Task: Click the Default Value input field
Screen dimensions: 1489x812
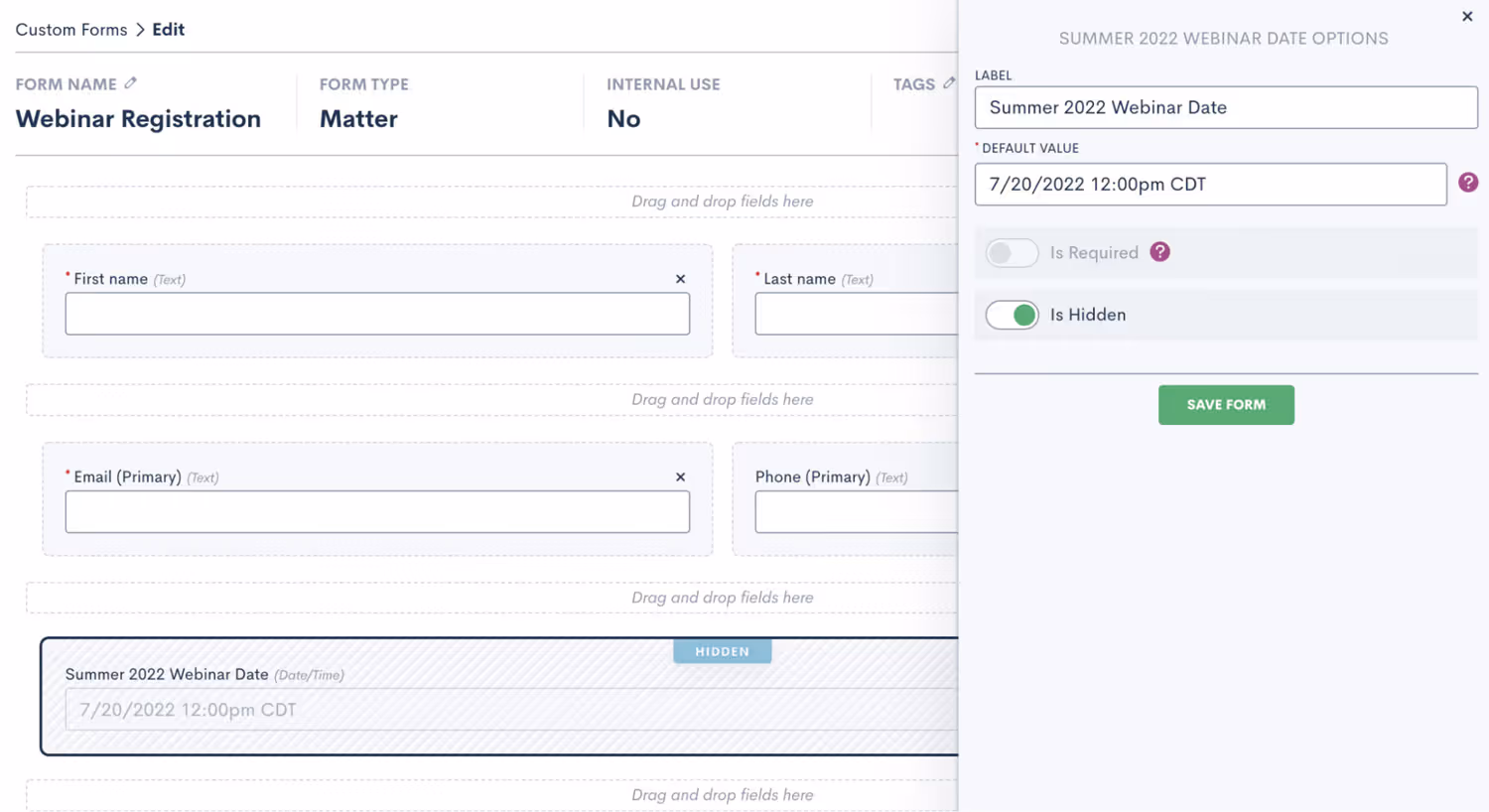Action: pos(1210,185)
